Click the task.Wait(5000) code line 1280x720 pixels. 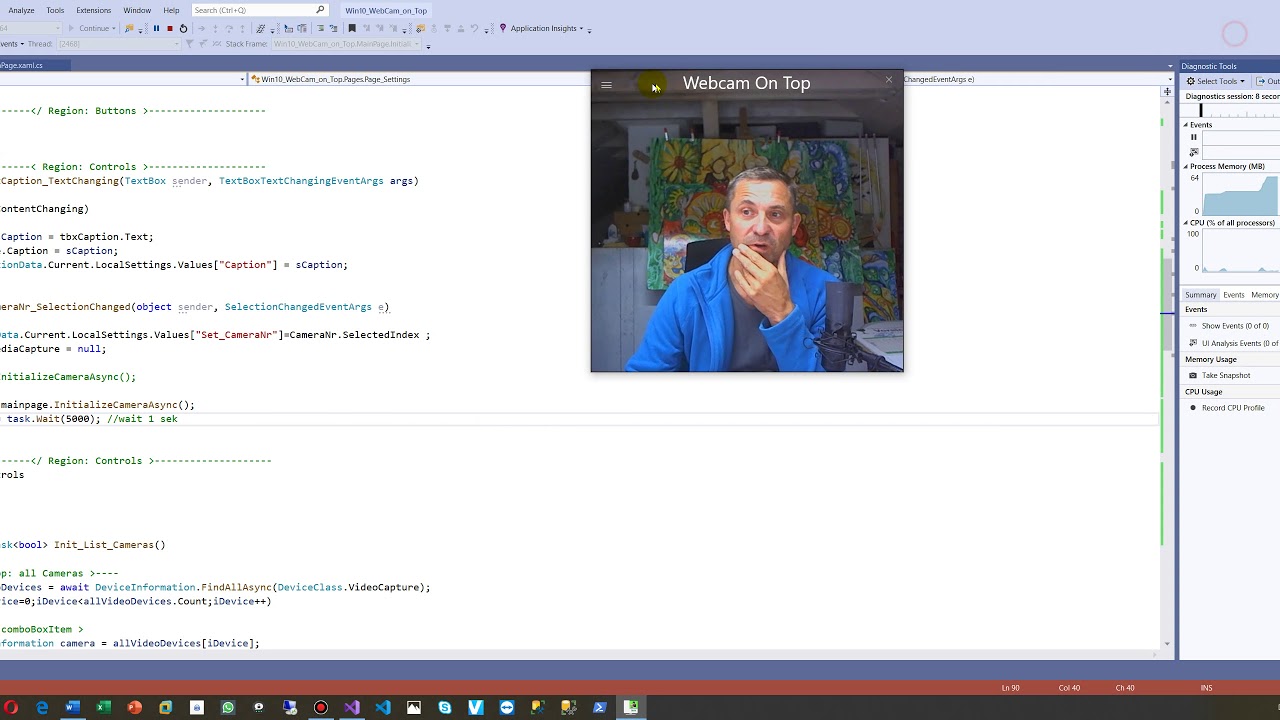point(92,419)
